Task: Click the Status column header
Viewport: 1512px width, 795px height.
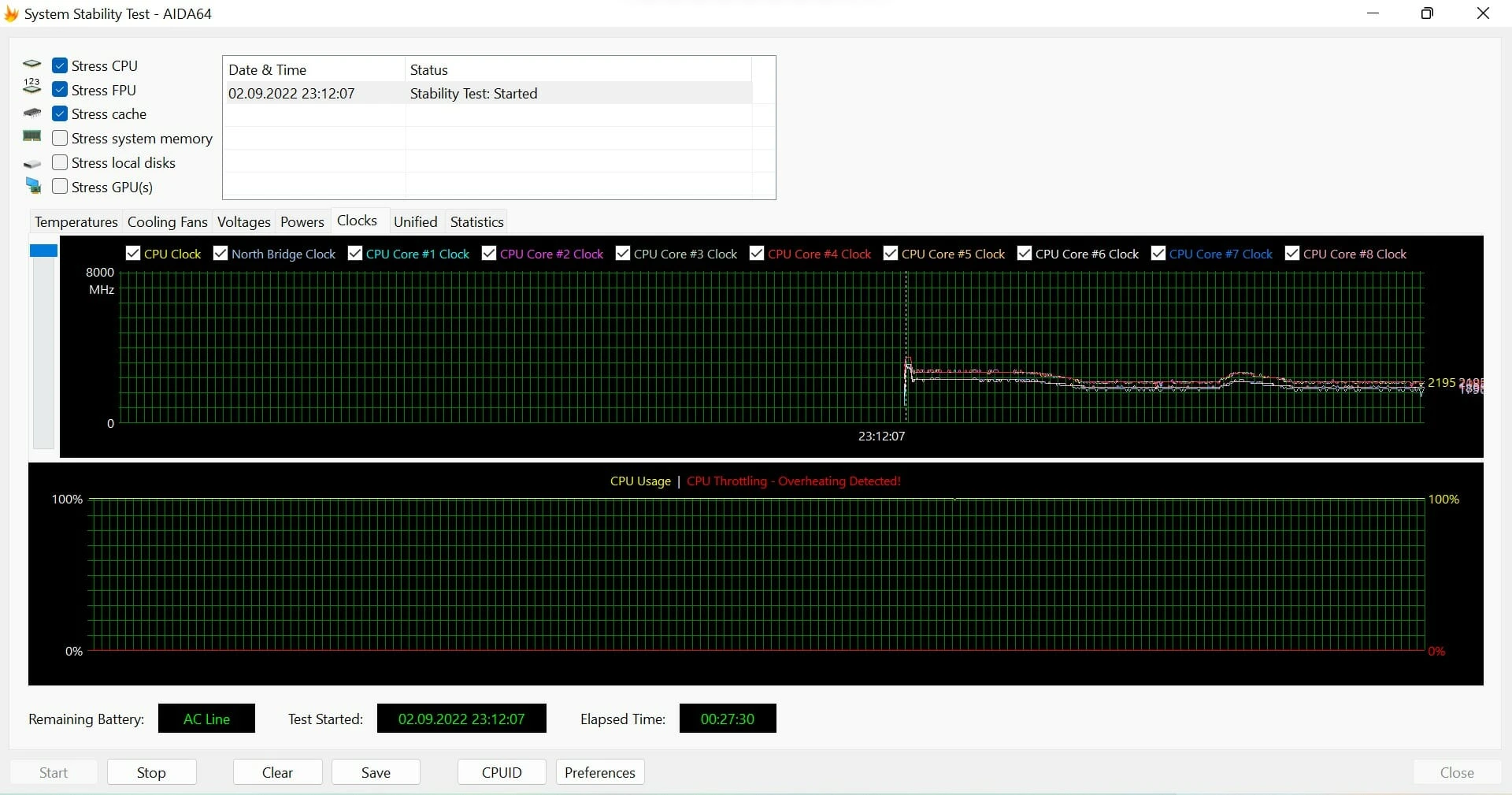Action: (578, 69)
